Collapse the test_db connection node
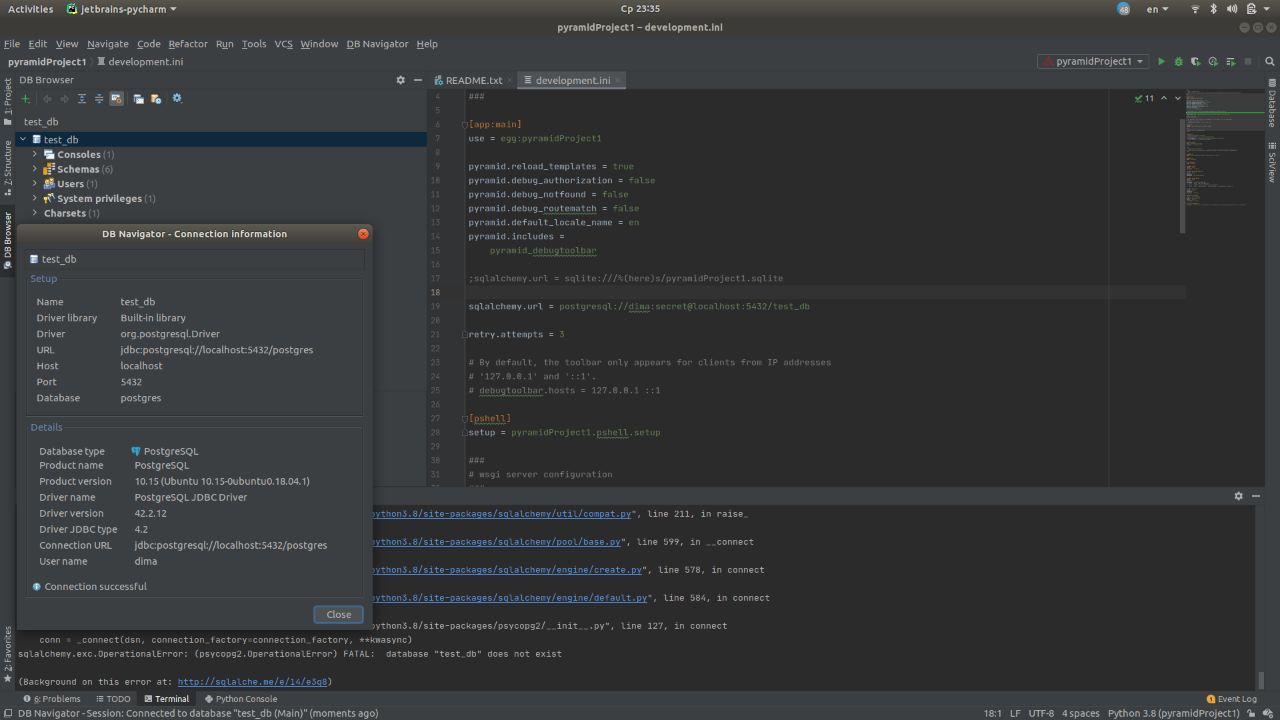Screen dimensions: 1280x720 23,140
